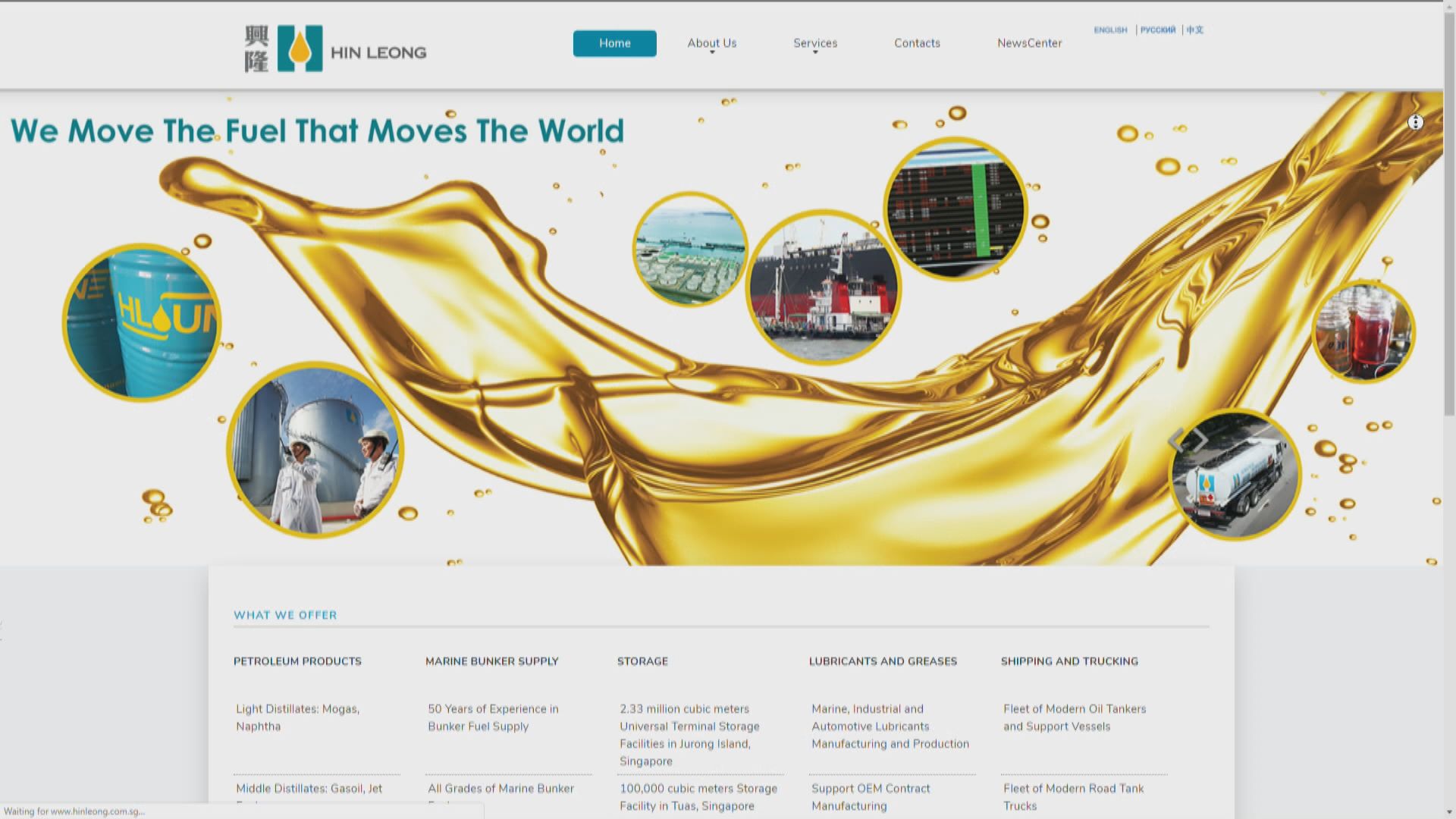Select the Home navigation tab
This screenshot has height=819, width=1456.
coord(614,43)
